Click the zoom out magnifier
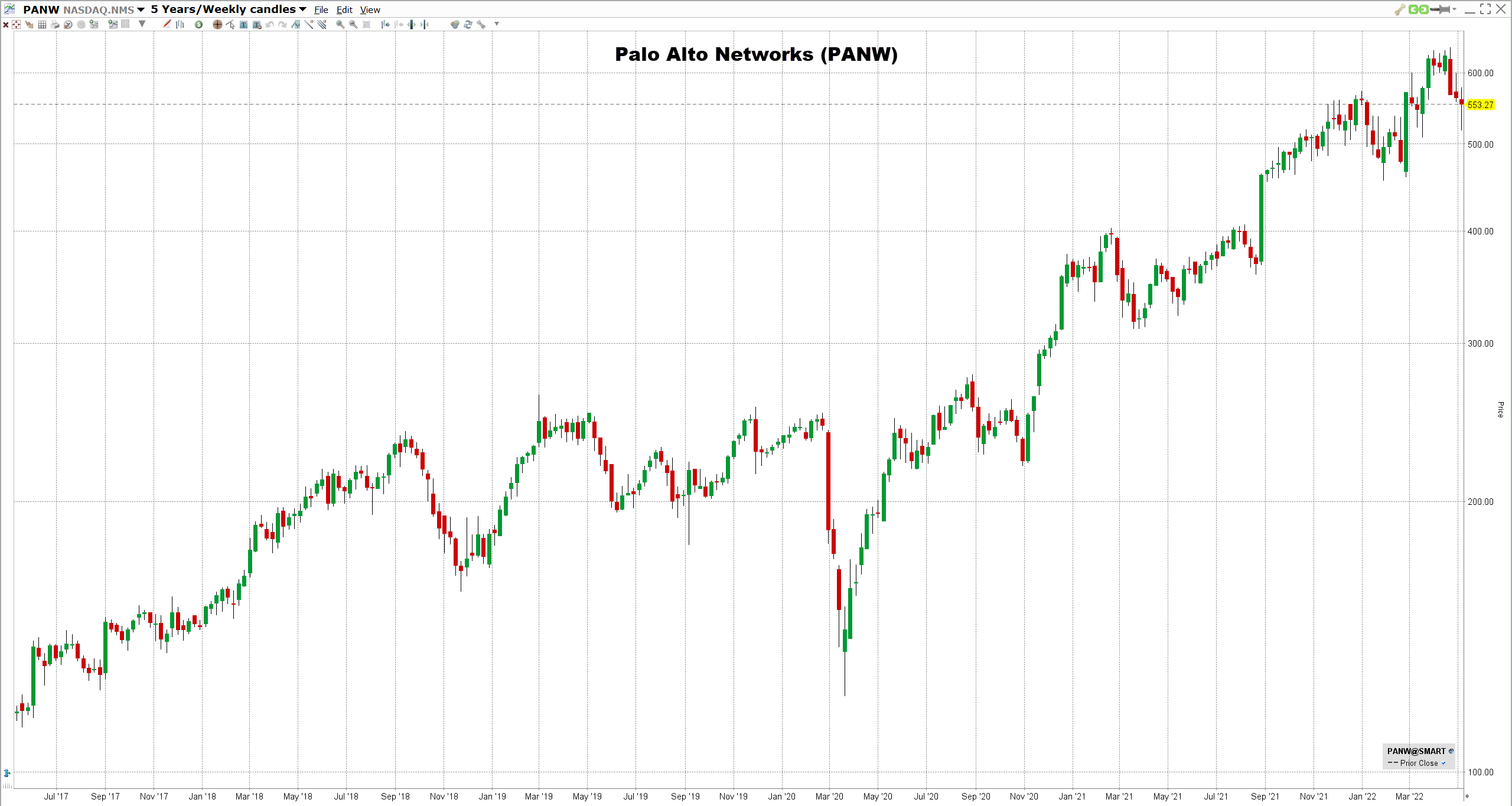This screenshot has height=806, width=1512. click(x=353, y=24)
